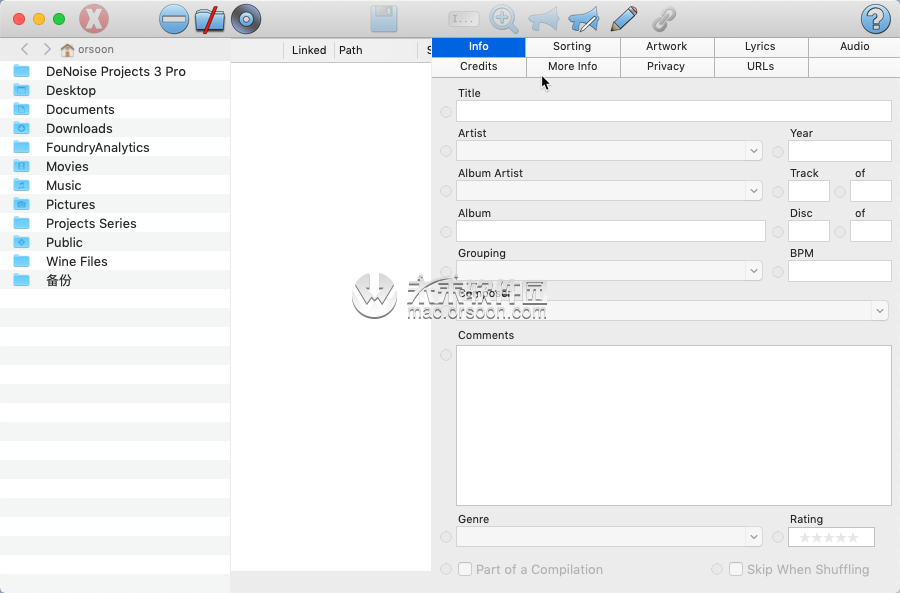Switch to the Sorting tab
This screenshot has height=593, width=900.
tap(572, 46)
